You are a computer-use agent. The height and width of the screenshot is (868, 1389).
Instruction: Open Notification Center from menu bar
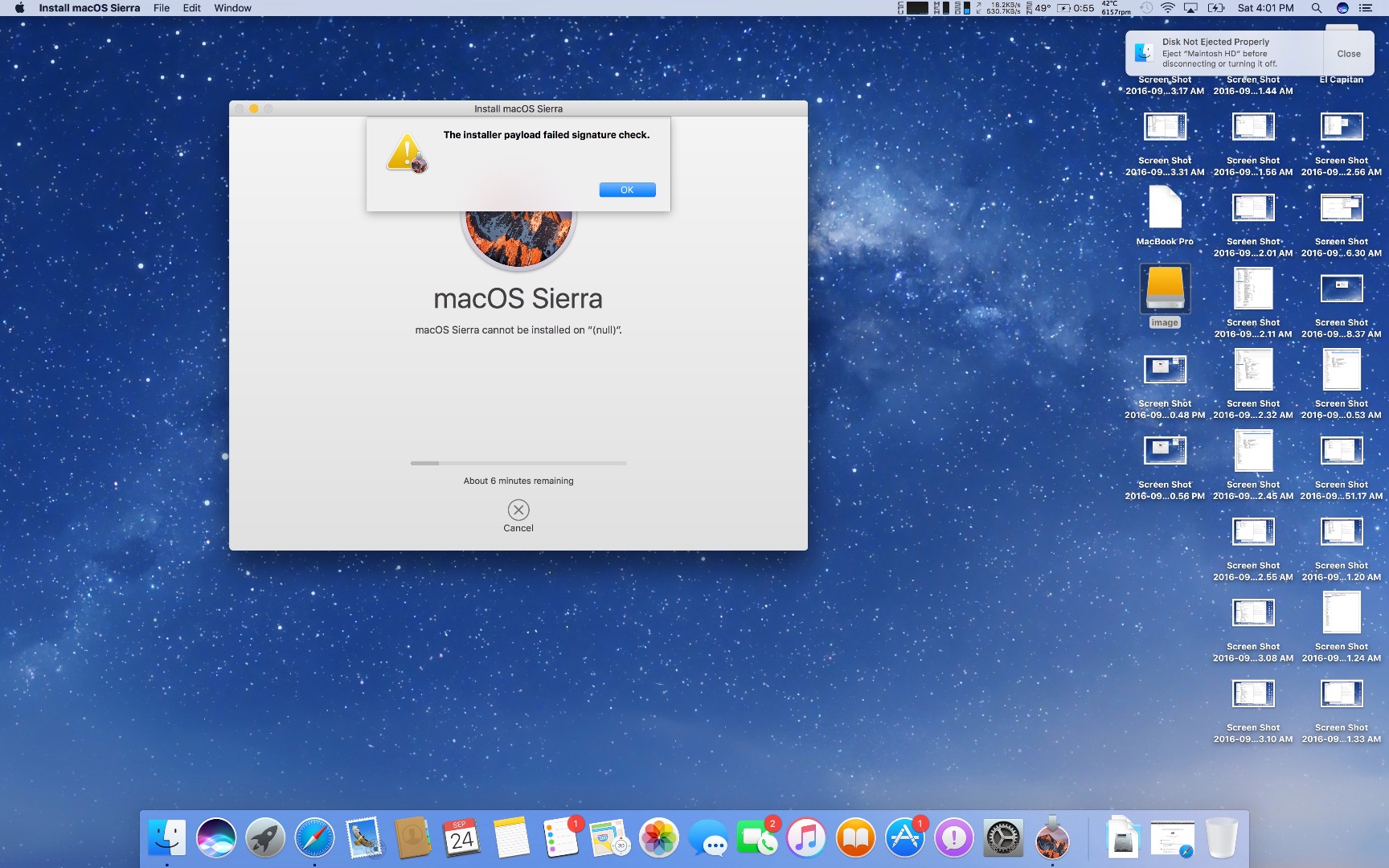(x=1365, y=8)
